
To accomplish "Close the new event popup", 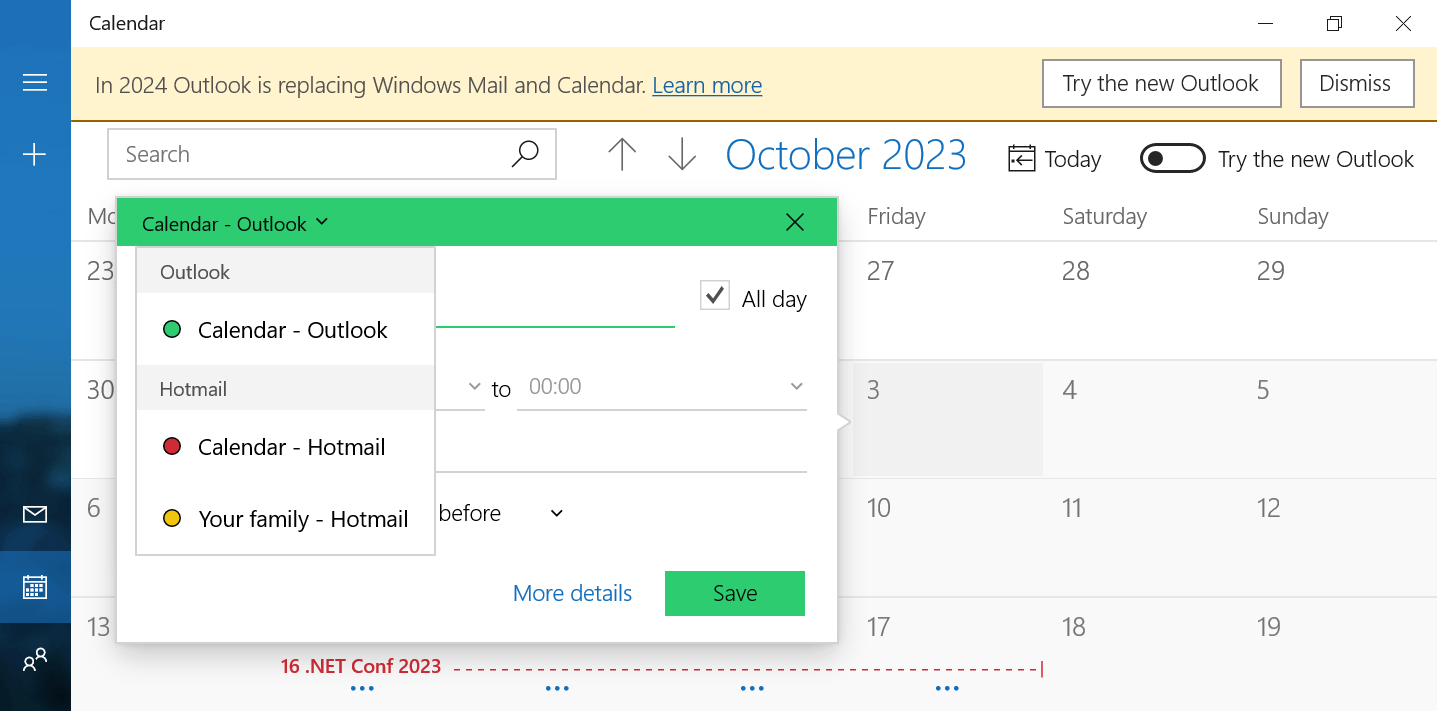I will point(795,222).
